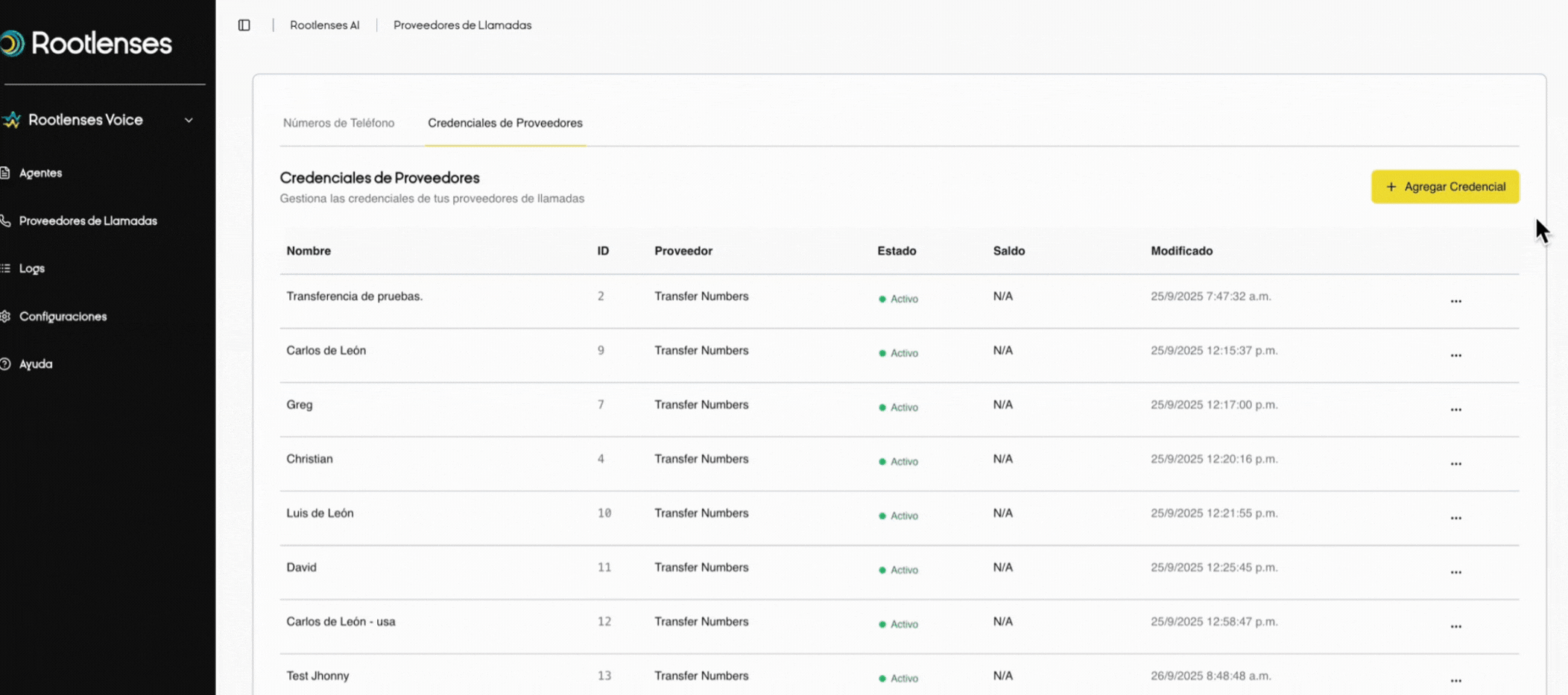Open options menu for Greg row
The height and width of the screenshot is (695, 1568).
1455,410
